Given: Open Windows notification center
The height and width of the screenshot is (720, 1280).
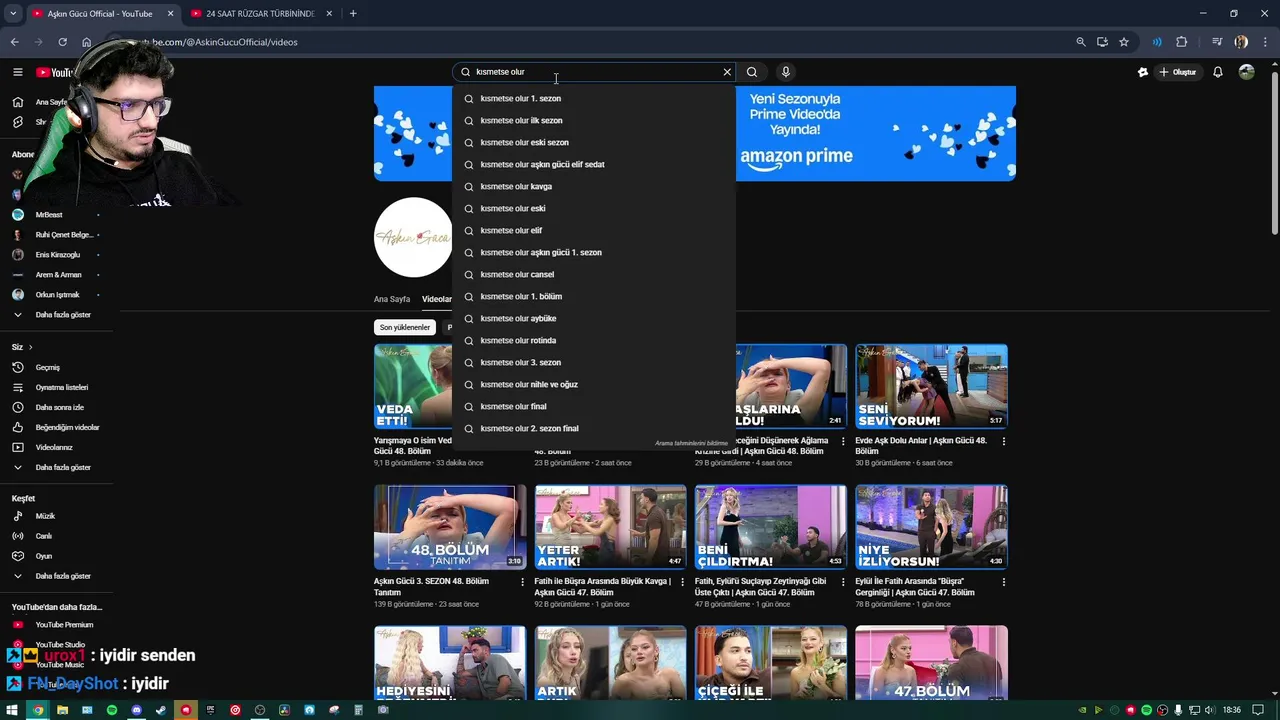Looking at the screenshot, I should tap(1258, 710).
